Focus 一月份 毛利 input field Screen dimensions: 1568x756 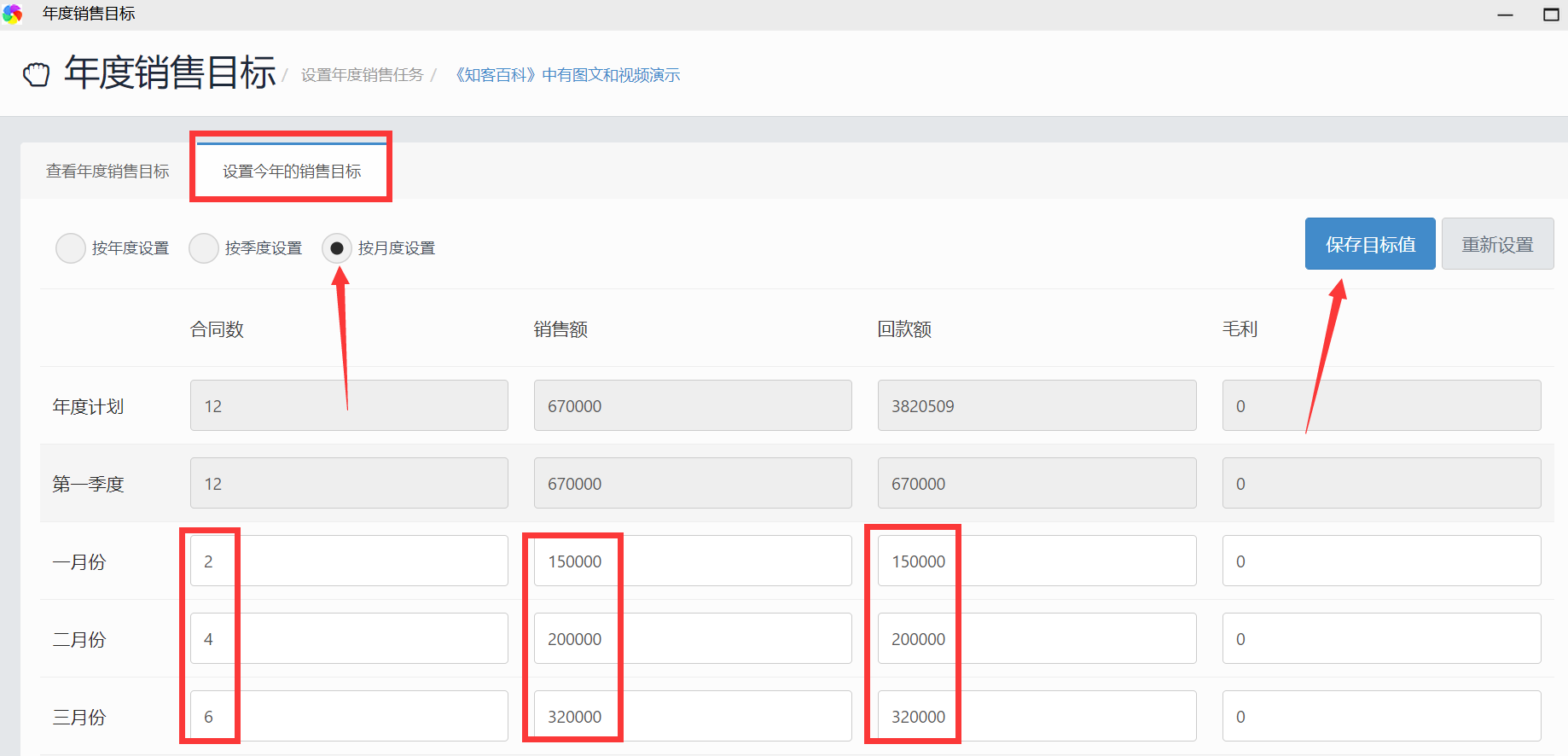(1381, 561)
